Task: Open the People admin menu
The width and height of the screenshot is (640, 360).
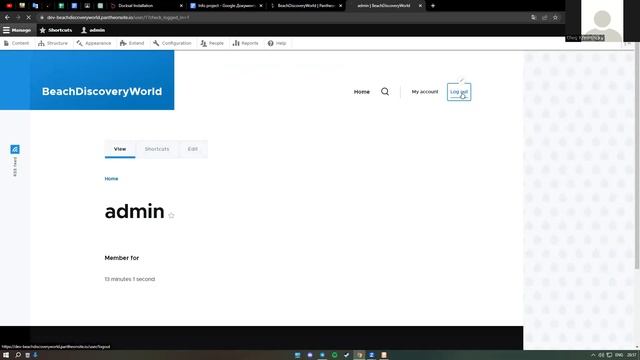Action: click(212, 43)
